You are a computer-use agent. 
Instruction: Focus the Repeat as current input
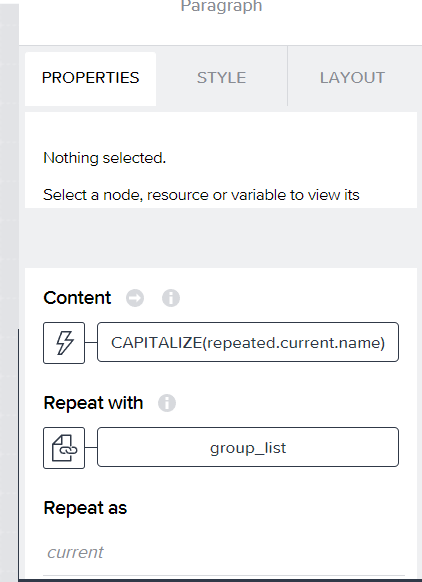coord(224,553)
